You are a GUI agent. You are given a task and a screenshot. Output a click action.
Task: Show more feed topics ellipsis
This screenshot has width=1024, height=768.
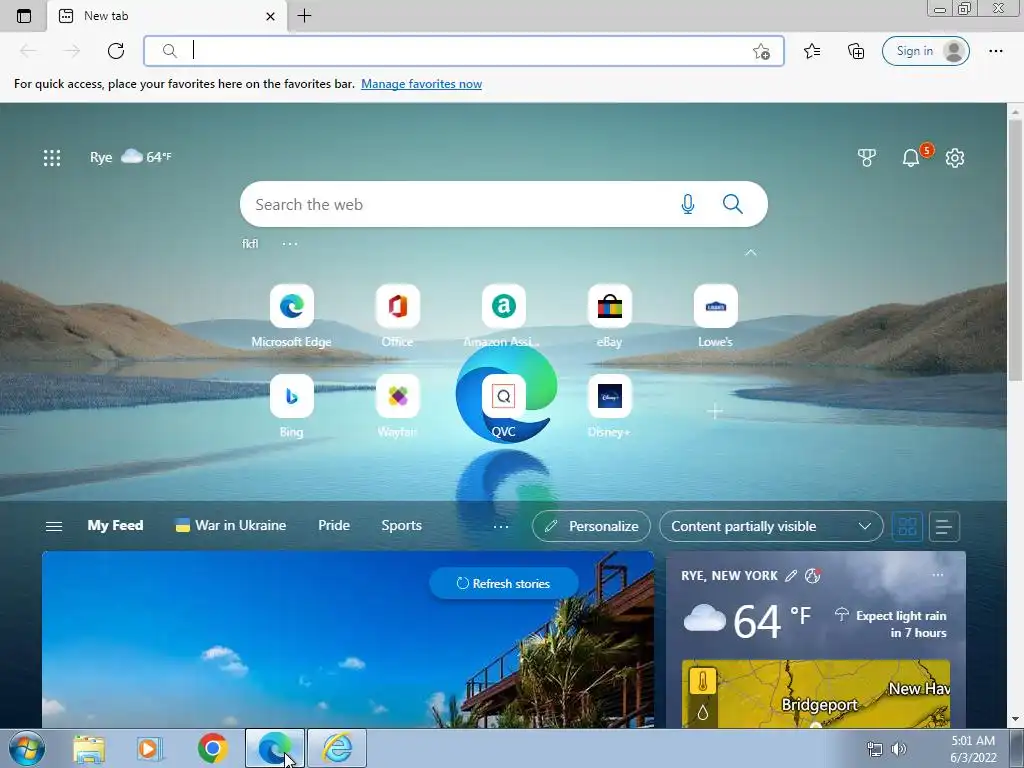[x=500, y=526]
